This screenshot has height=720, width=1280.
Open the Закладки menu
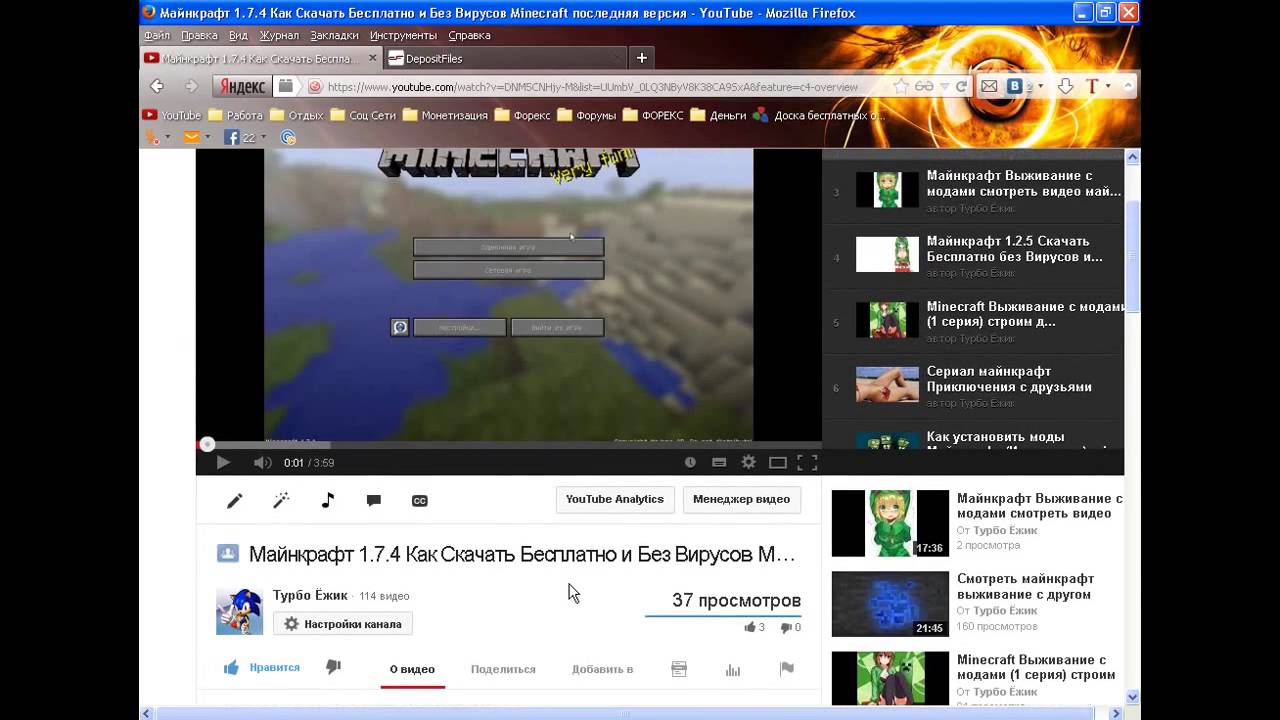click(334, 35)
